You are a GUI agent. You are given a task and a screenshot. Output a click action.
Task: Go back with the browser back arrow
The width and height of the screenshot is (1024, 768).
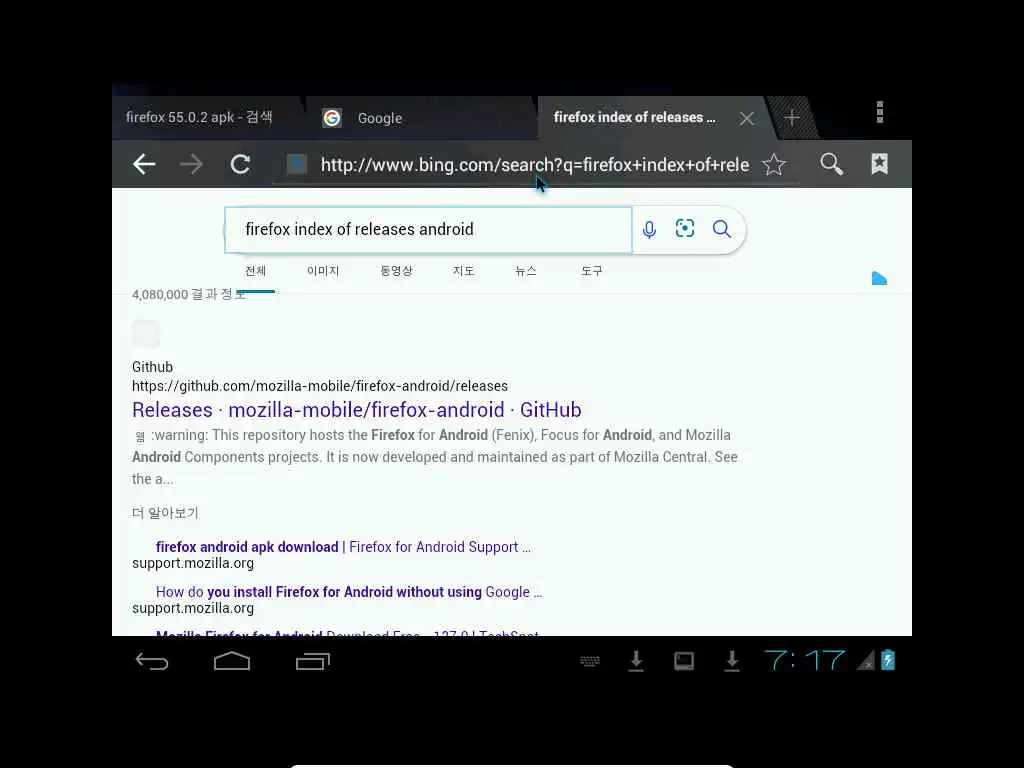pos(144,164)
